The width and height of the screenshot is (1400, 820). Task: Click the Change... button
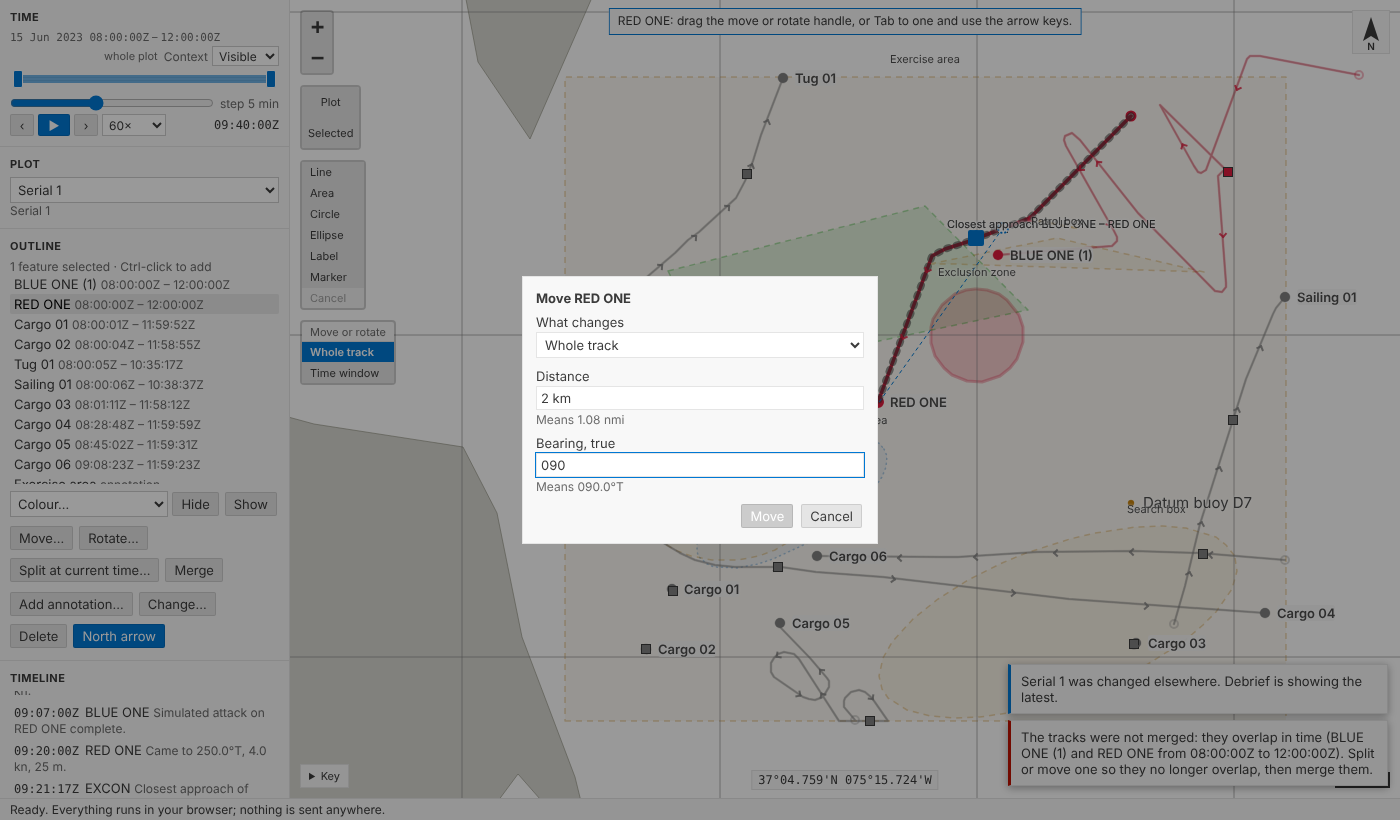177,604
